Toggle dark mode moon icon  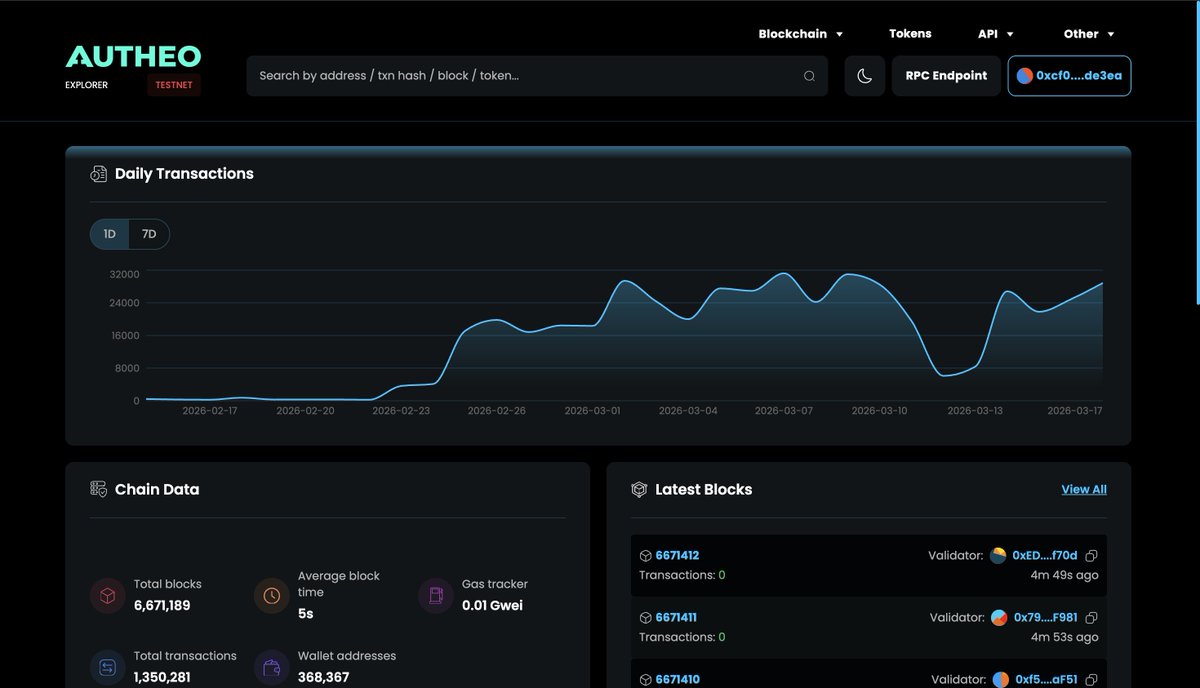point(865,76)
